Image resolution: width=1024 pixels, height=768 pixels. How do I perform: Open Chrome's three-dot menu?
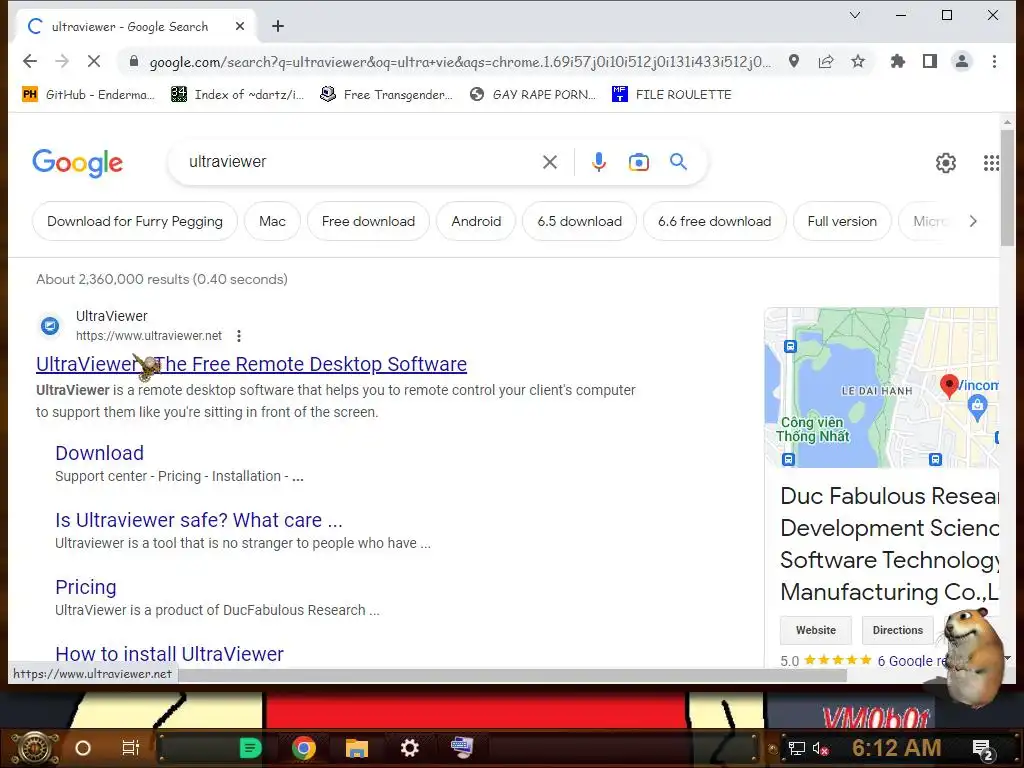tap(994, 61)
